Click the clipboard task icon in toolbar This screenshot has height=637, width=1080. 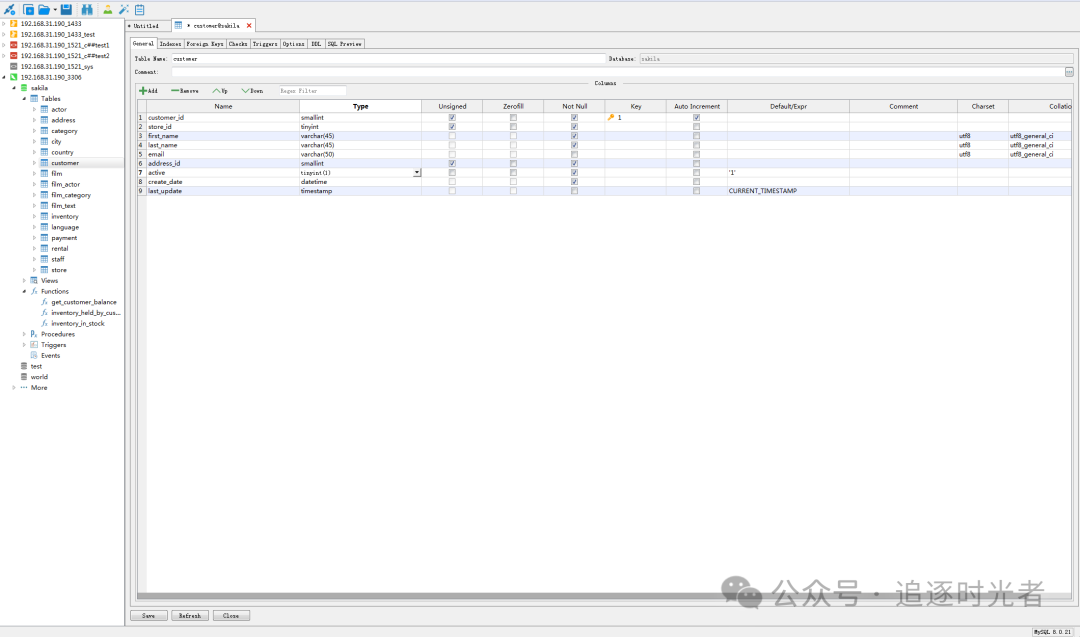click(x=140, y=9)
